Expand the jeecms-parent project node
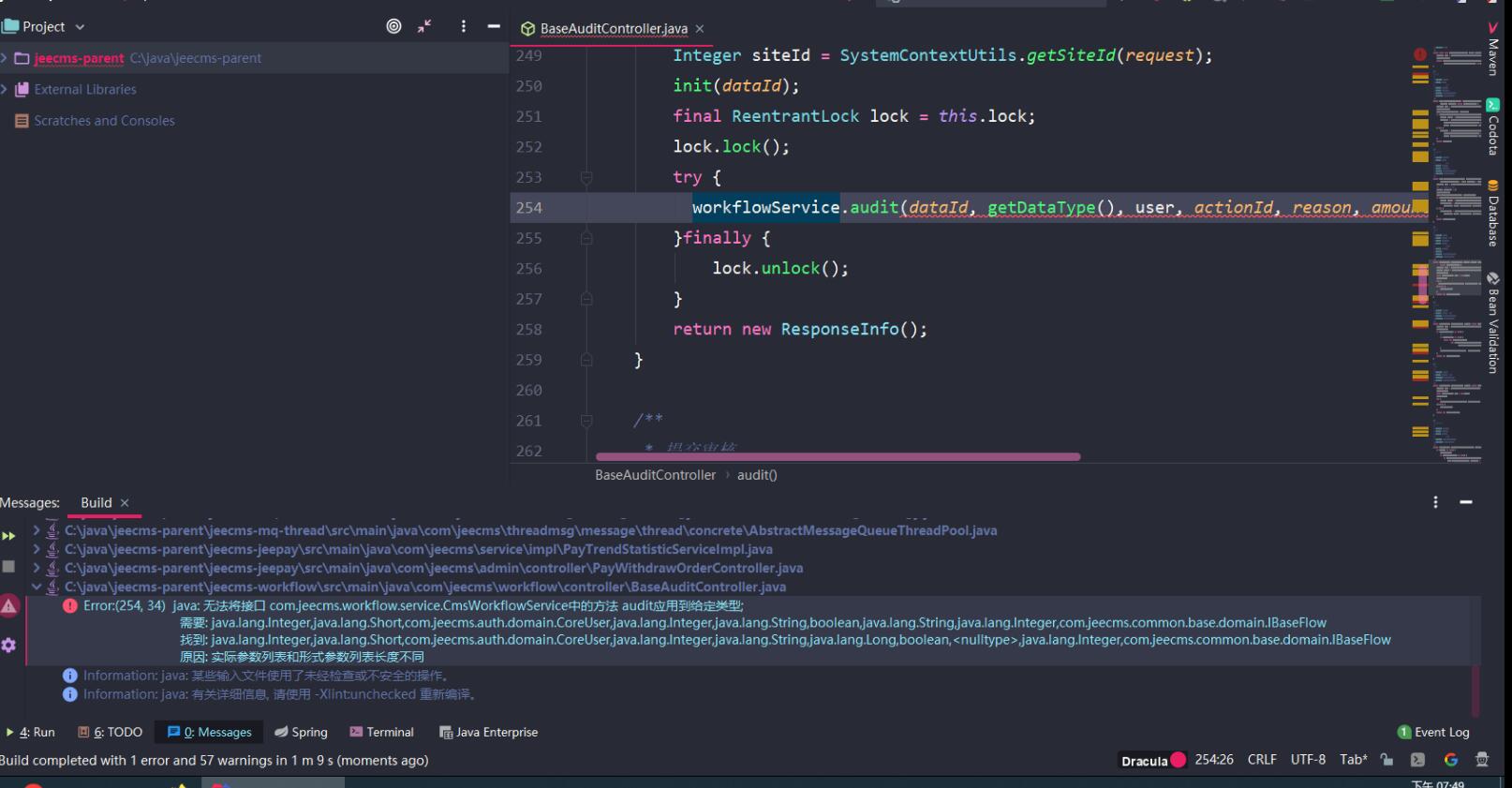Screen dimensions: 1512x788 tap(6, 58)
